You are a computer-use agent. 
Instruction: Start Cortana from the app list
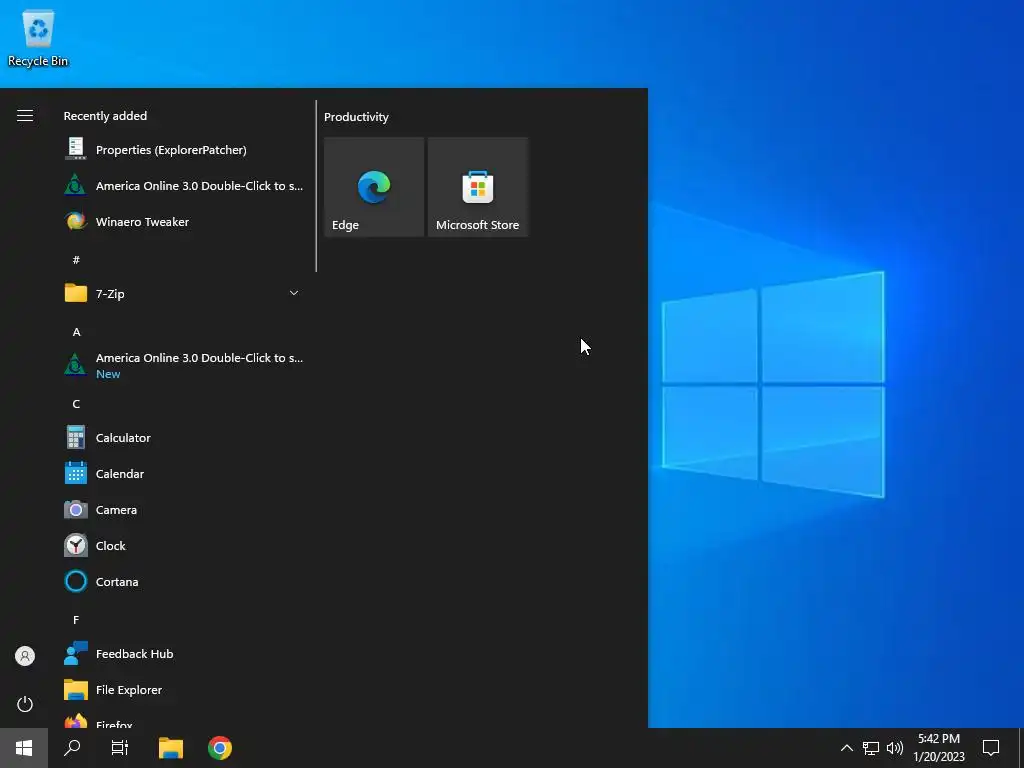tap(183, 581)
